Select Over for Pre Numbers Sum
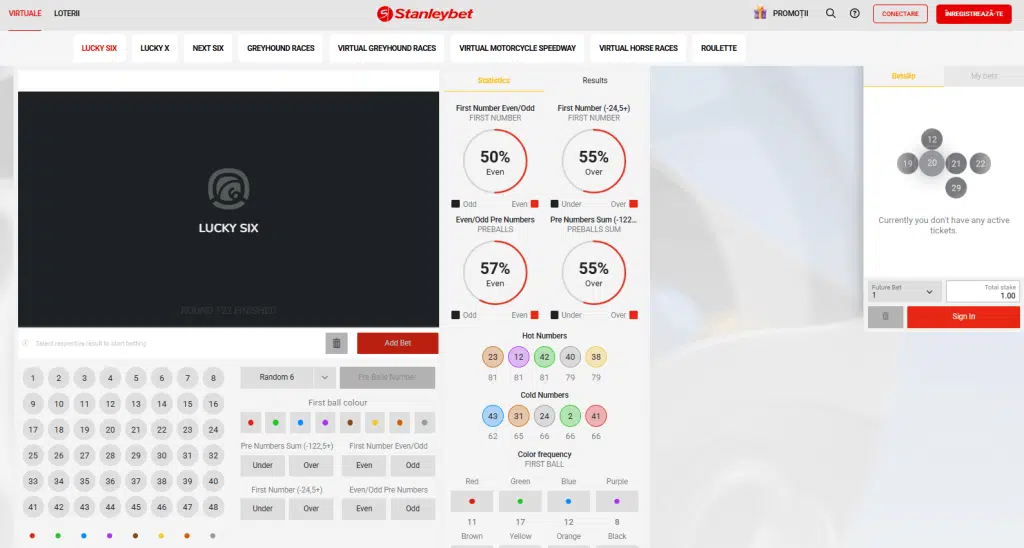This screenshot has height=548, width=1024. pos(311,465)
